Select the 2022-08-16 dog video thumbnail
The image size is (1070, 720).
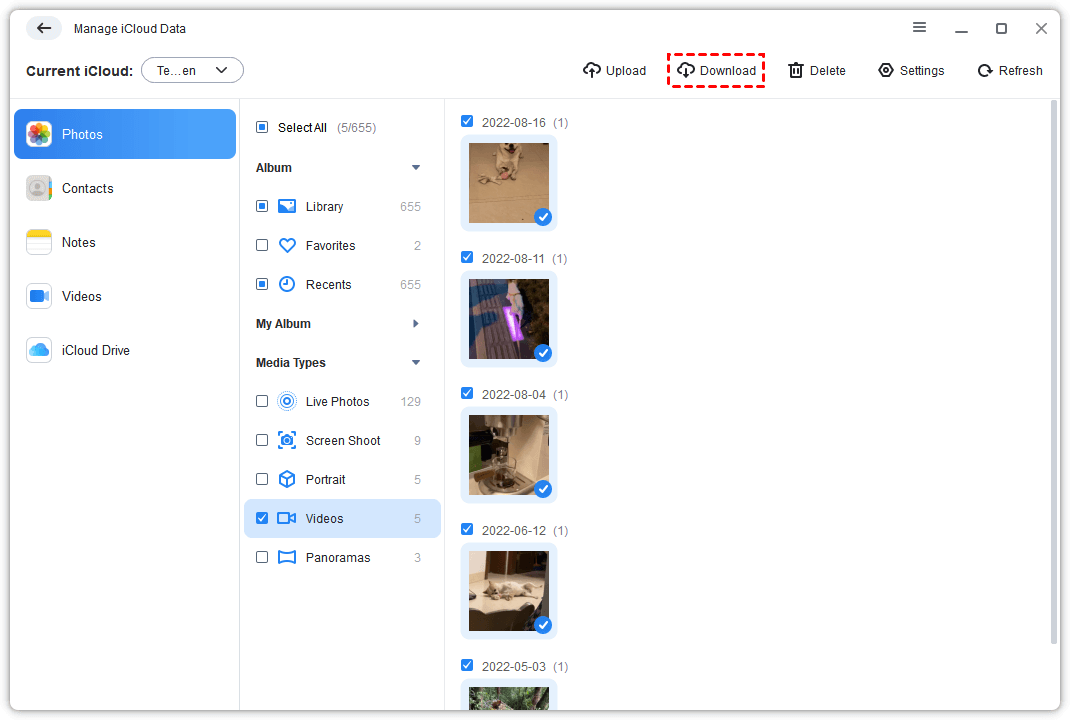point(509,183)
